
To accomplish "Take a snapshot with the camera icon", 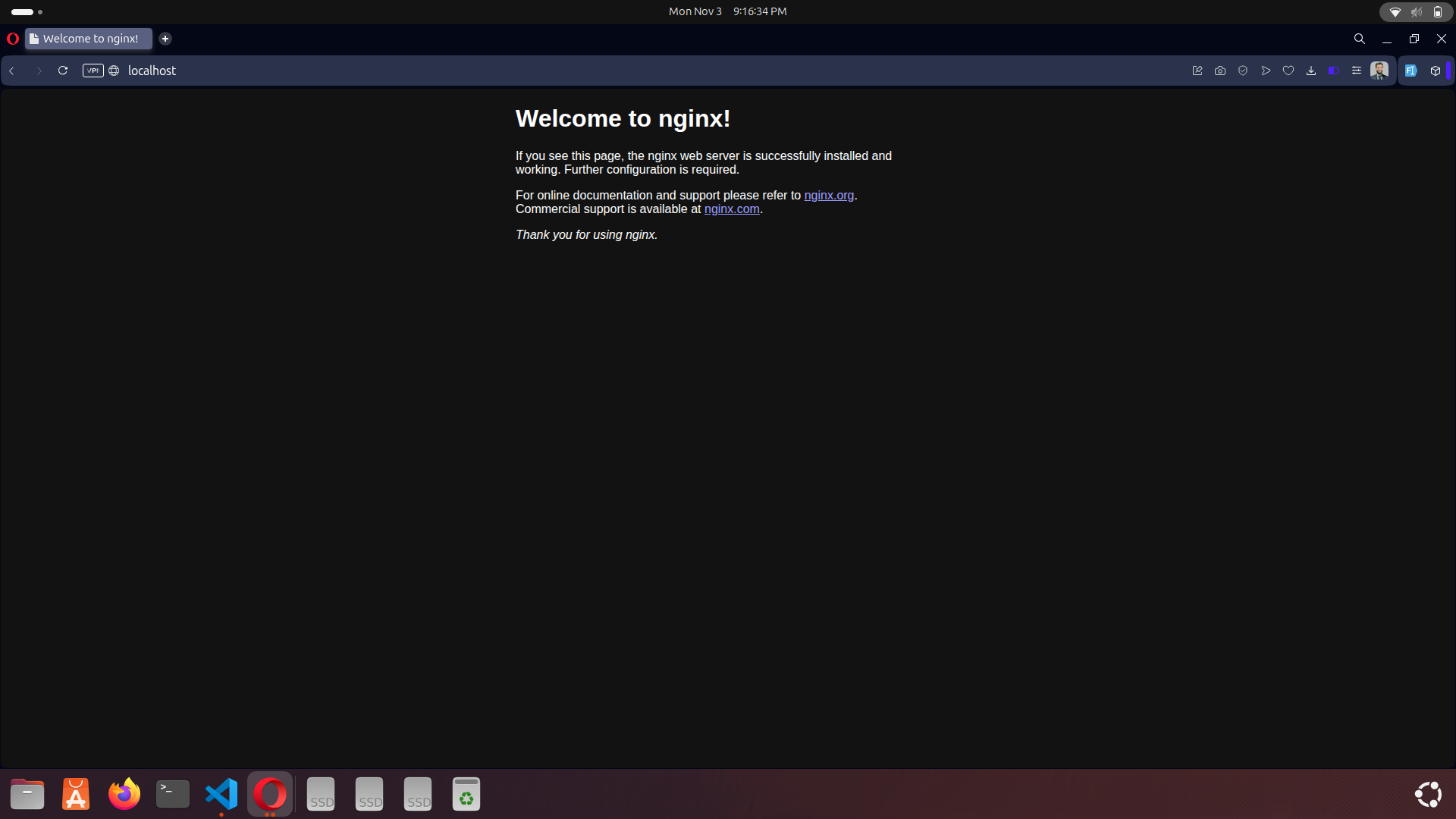I will point(1220,70).
